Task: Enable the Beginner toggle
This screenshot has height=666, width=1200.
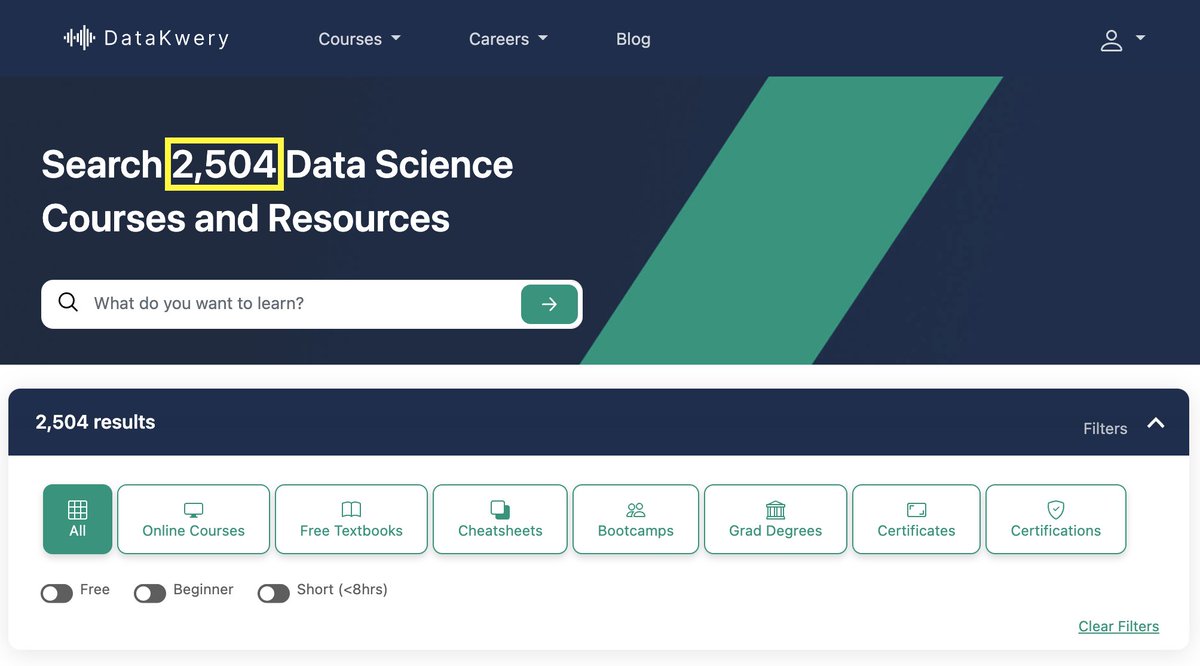Action: click(150, 594)
